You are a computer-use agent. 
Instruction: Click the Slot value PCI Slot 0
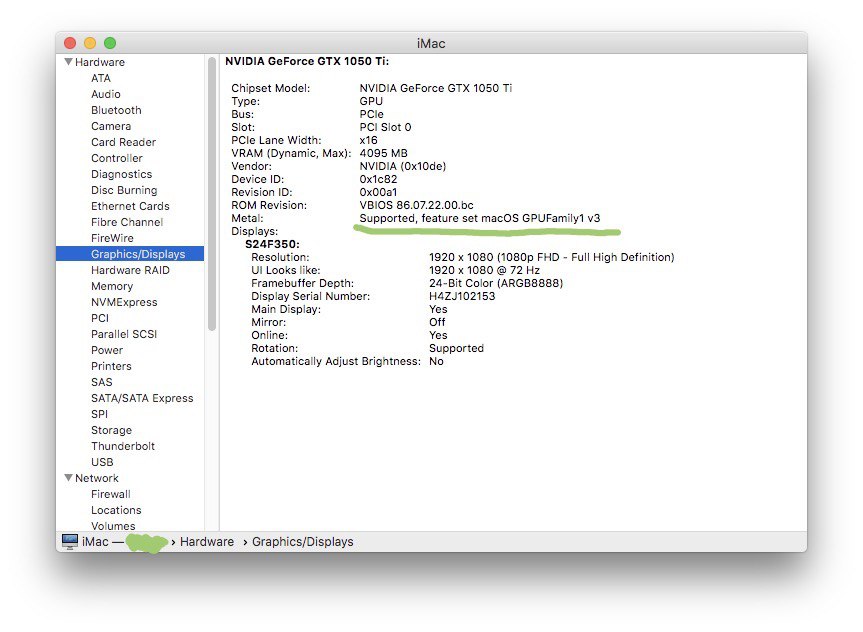coord(385,127)
